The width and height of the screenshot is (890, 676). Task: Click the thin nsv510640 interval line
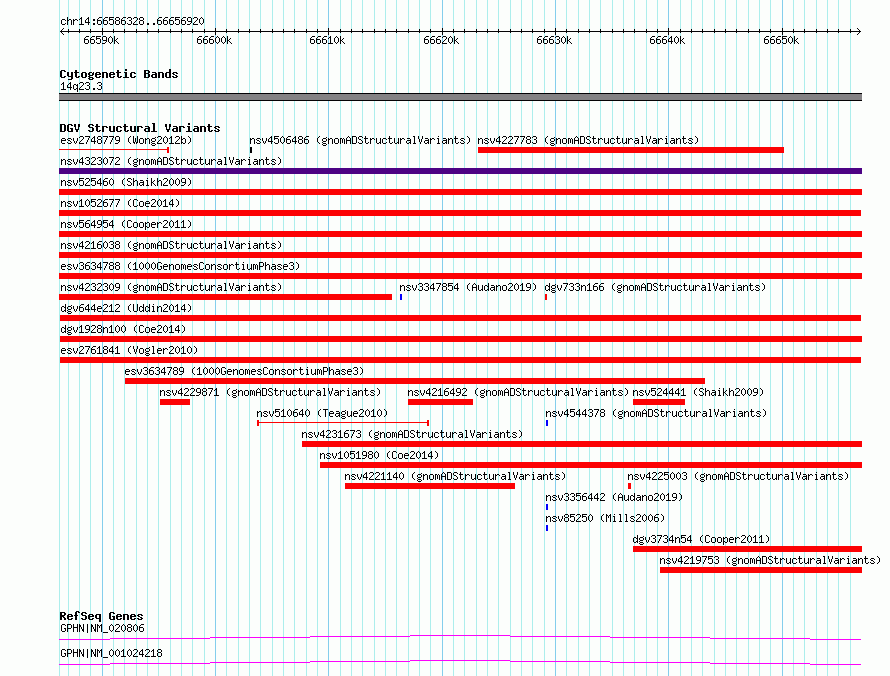[343, 423]
